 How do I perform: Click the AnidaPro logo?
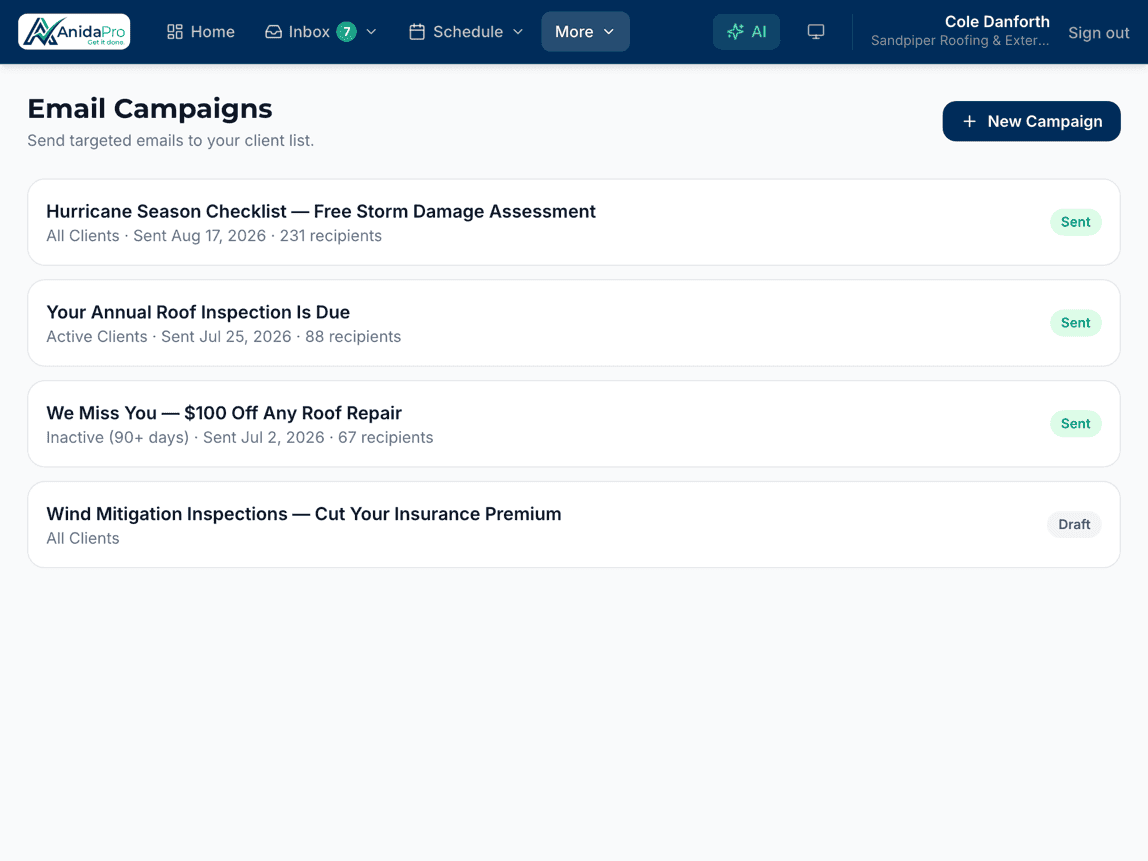click(74, 31)
